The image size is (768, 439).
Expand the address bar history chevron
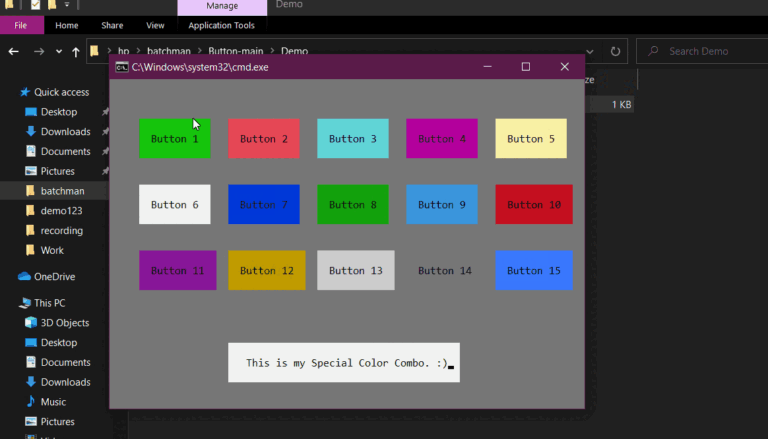[590, 51]
